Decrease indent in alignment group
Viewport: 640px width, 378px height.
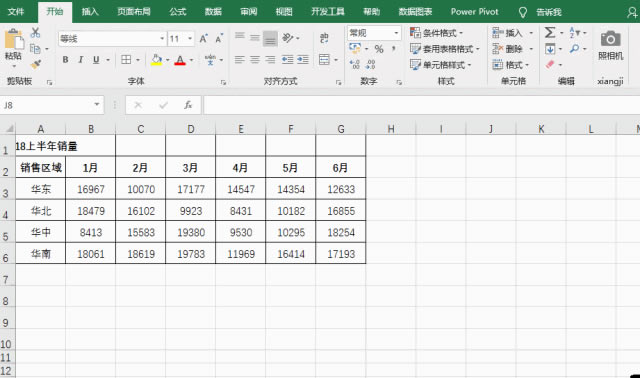287,60
